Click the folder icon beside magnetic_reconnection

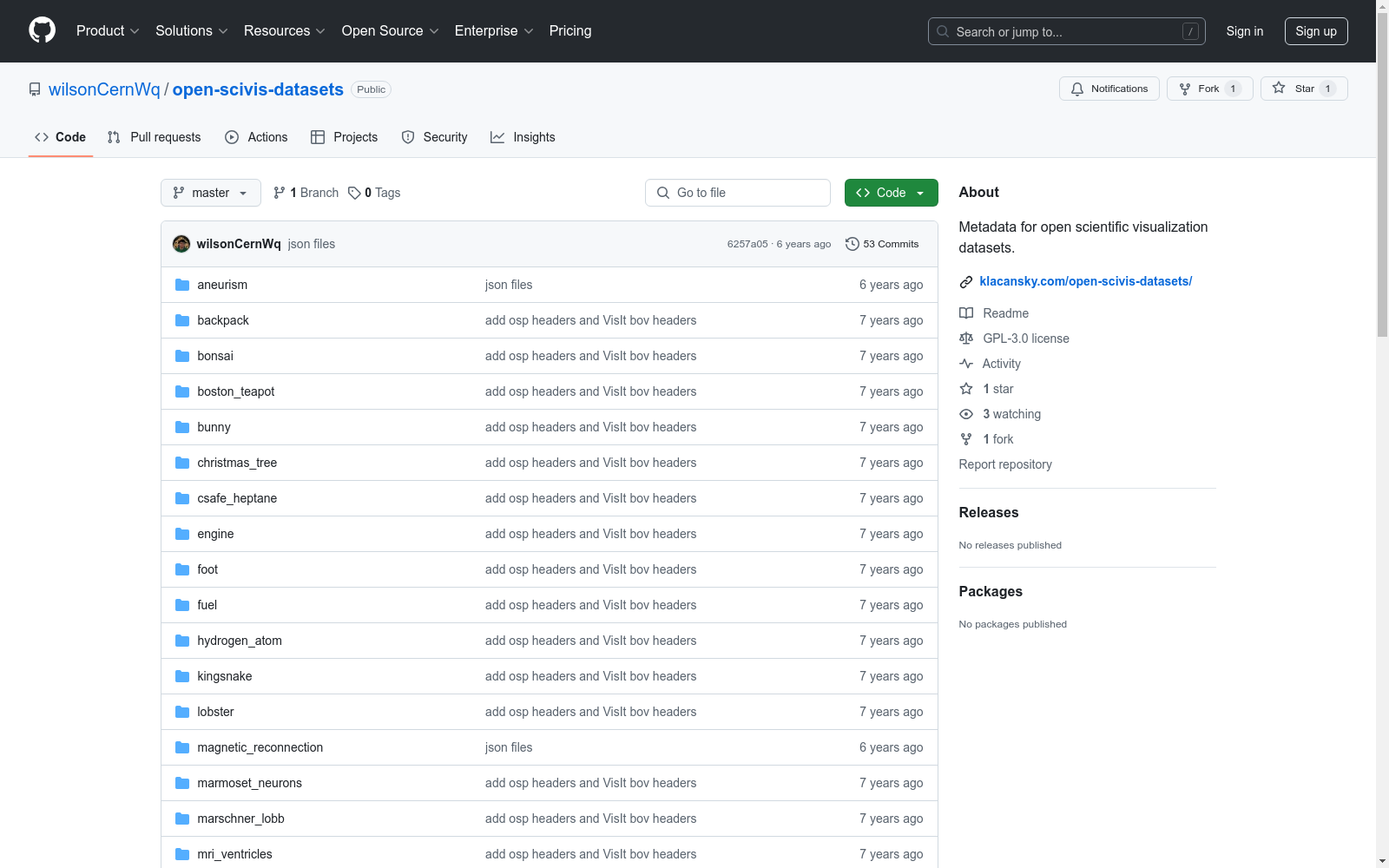click(182, 747)
